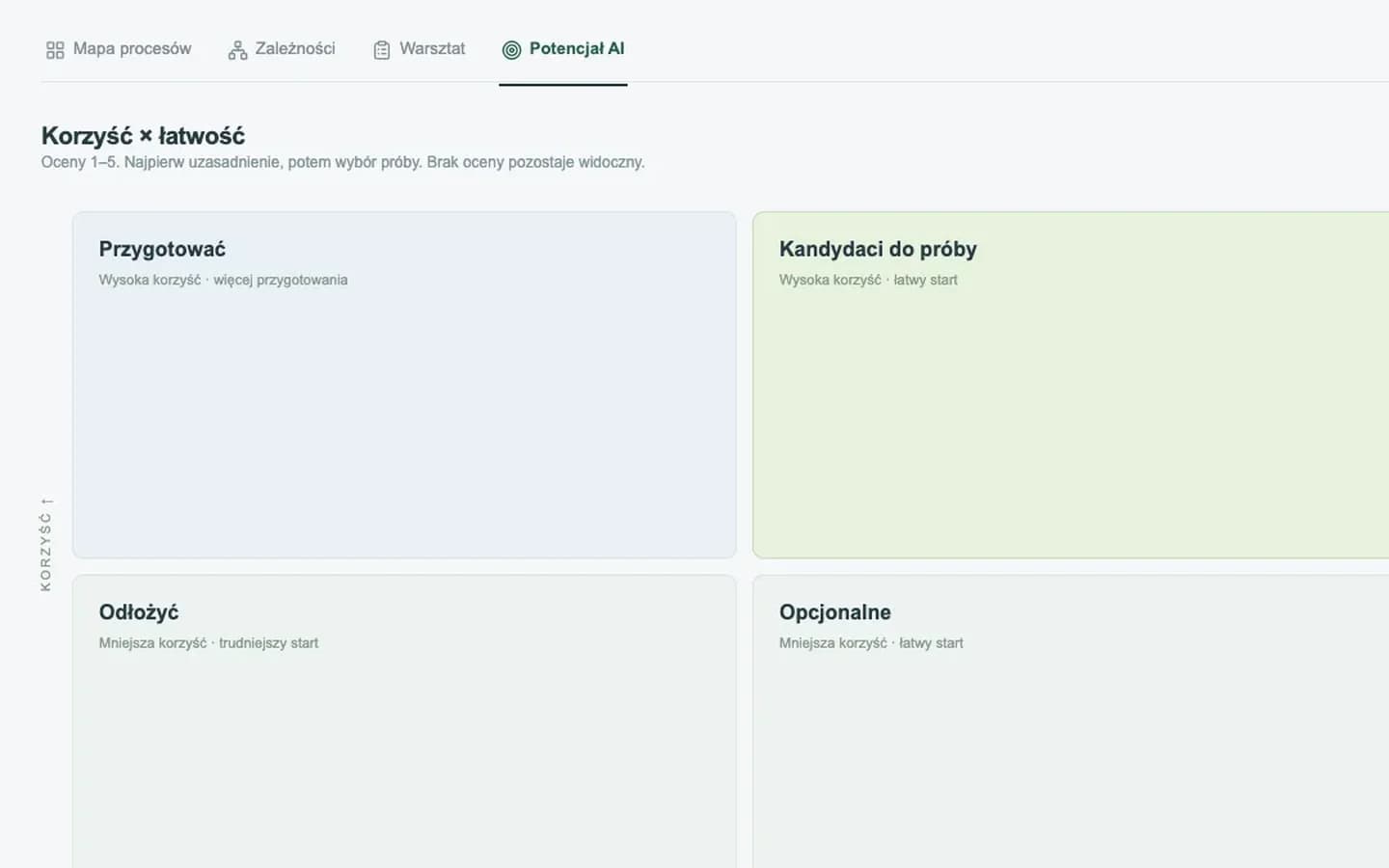Click the Mniejsza korzyść · łatwy start subtitle
Image resolution: width=1389 pixels, height=868 pixels.
tap(871, 643)
